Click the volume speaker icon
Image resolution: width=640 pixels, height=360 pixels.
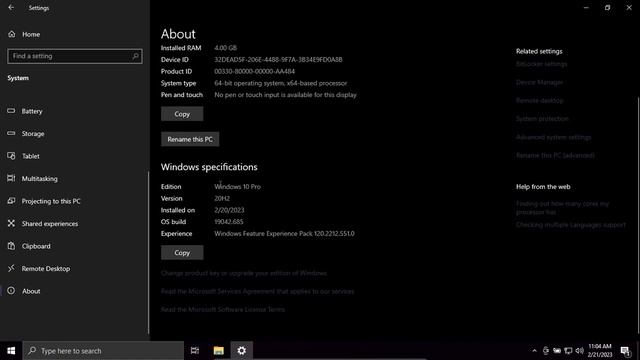click(579, 351)
